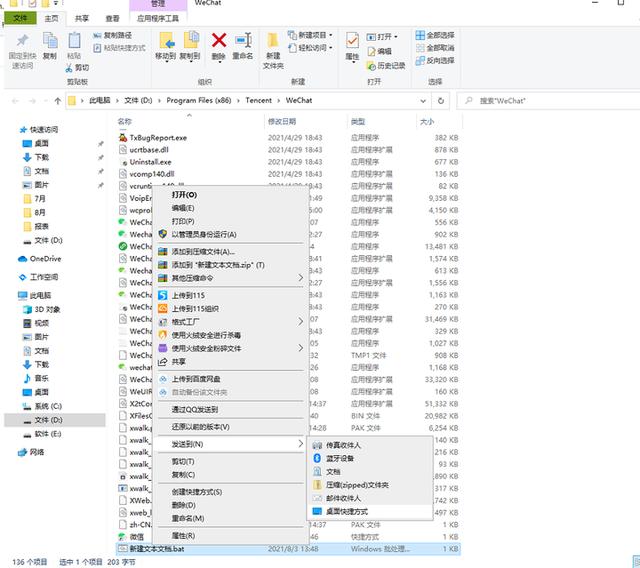Click the 重命名 icon in ribbon
This screenshot has width=640, height=568.
[243, 40]
